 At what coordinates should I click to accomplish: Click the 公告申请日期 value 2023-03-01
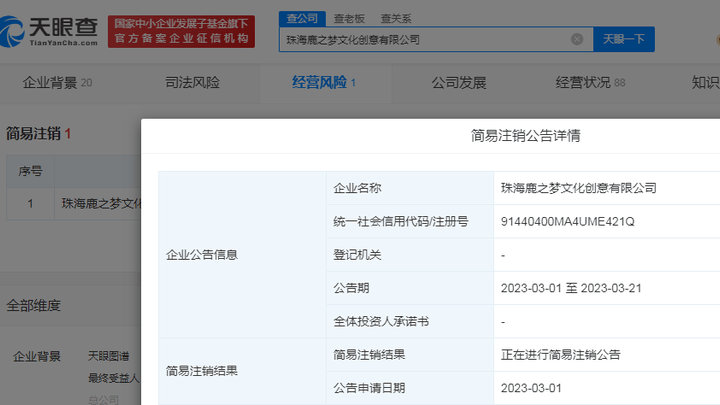[531, 388]
